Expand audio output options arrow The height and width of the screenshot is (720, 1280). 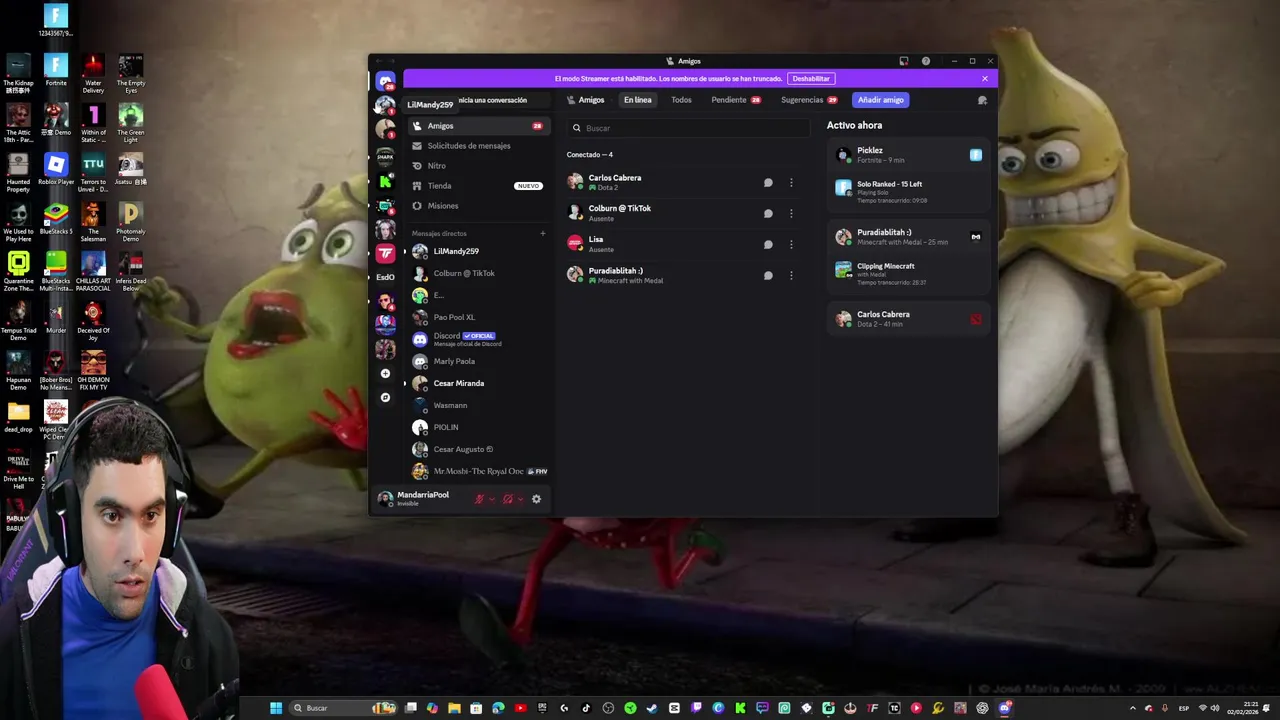point(520,499)
